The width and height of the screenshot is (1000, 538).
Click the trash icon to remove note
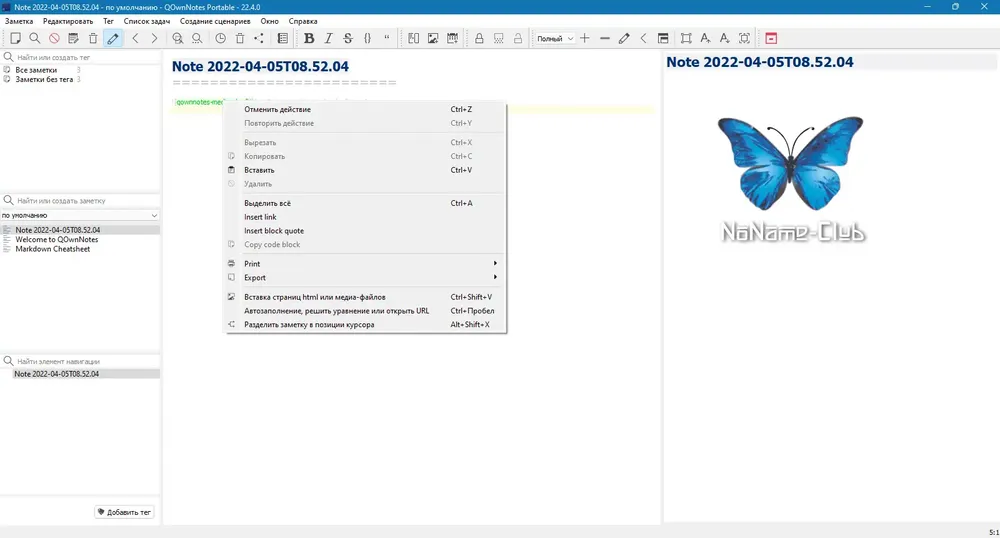pyautogui.click(x=93, y=38)
